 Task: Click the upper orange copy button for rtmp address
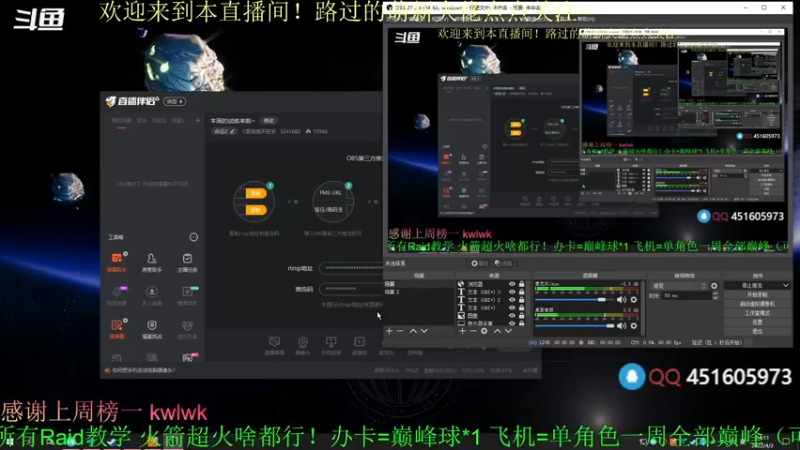point(256,193)
